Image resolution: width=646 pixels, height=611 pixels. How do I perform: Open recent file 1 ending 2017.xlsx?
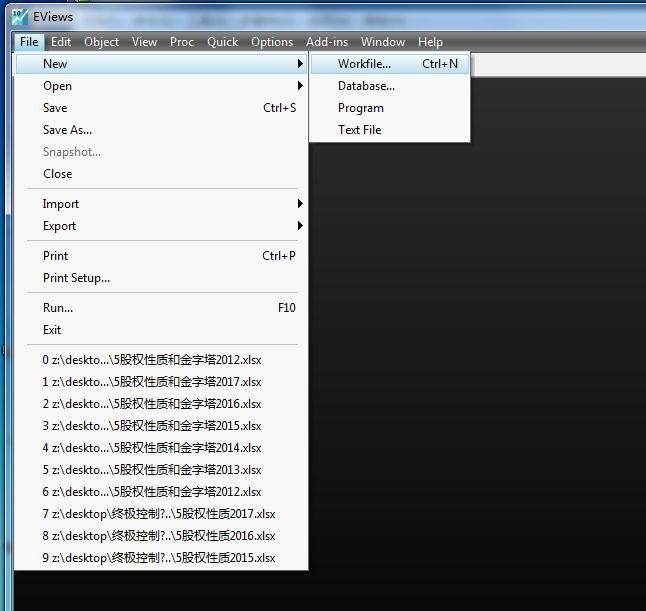[x=161, y=382]
